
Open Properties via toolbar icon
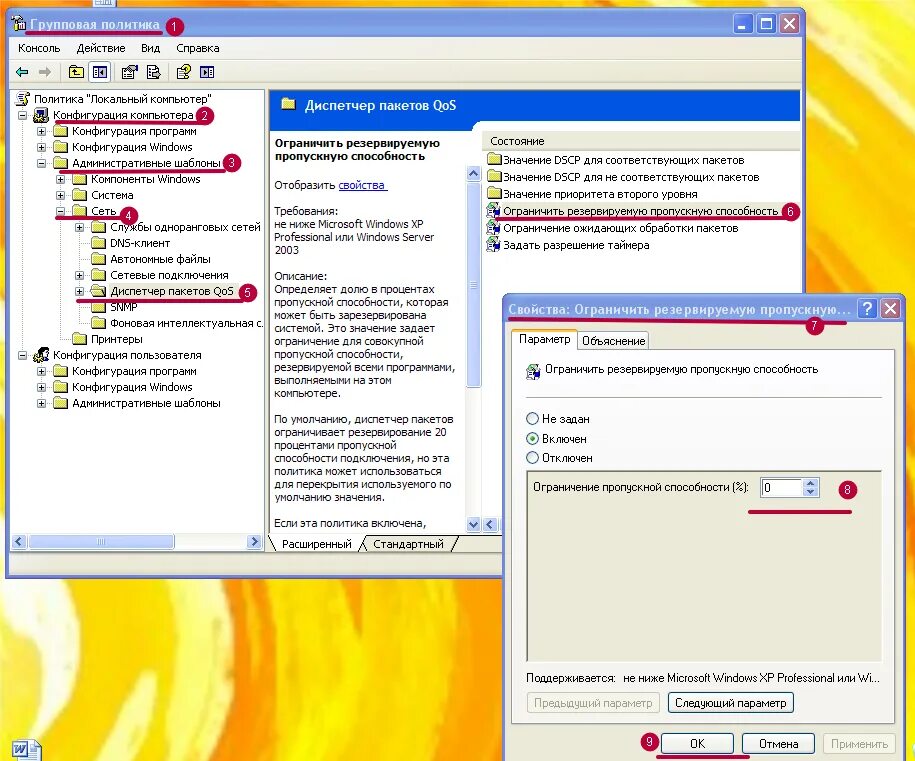tap(129, 72)
